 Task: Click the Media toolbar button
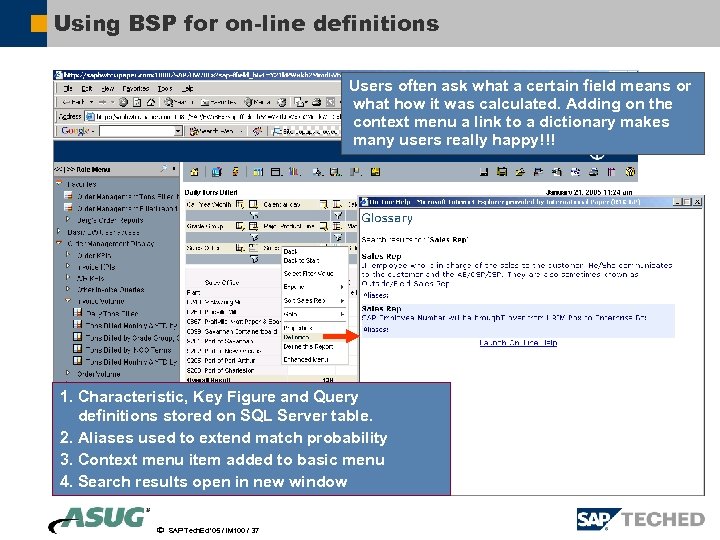(x=257, y=102)
